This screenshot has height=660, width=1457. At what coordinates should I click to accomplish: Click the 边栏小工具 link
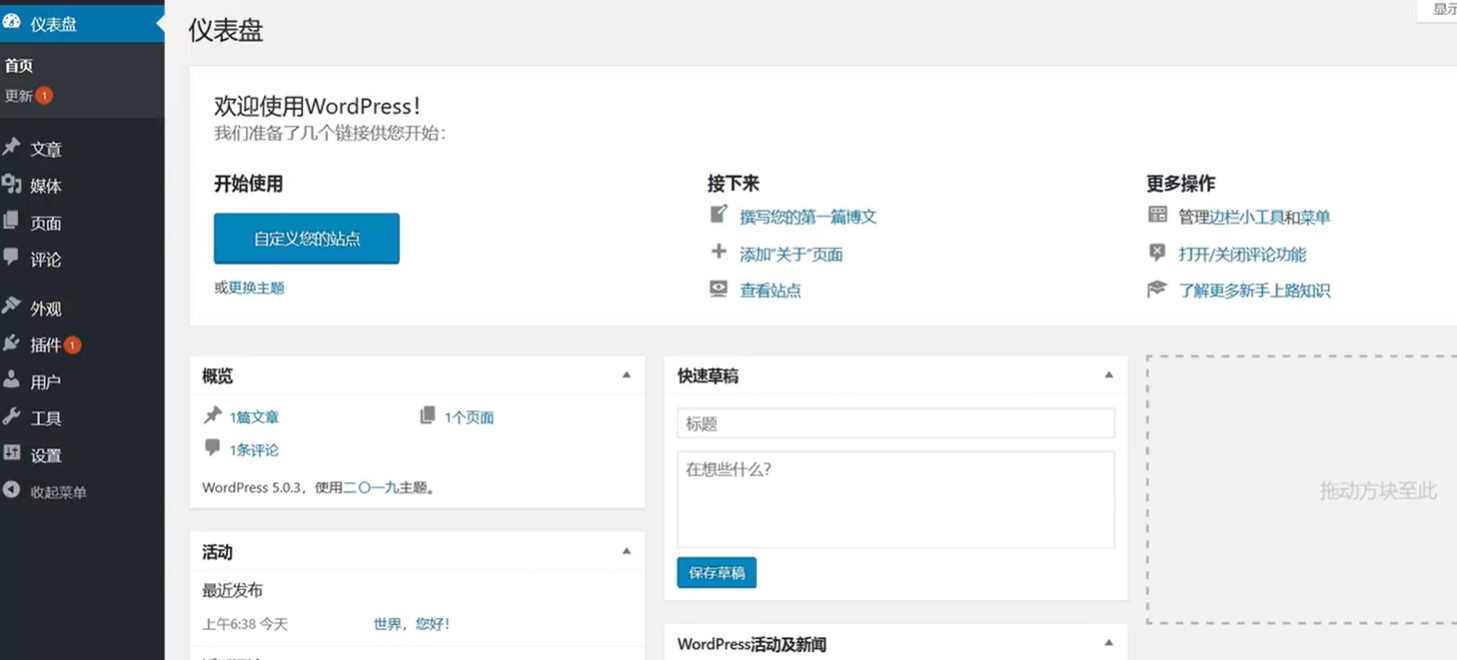pyautogui.click(x=1247, y=217)
